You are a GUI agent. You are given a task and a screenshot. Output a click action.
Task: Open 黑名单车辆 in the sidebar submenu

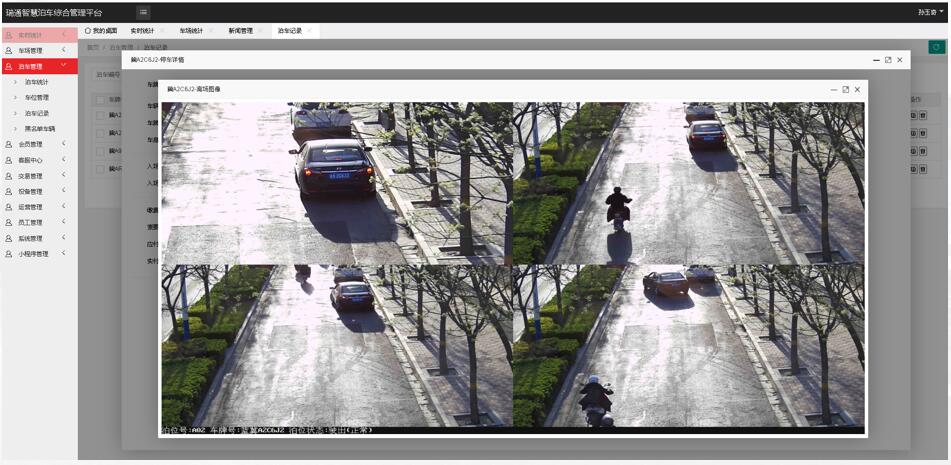tap(40, 129)
